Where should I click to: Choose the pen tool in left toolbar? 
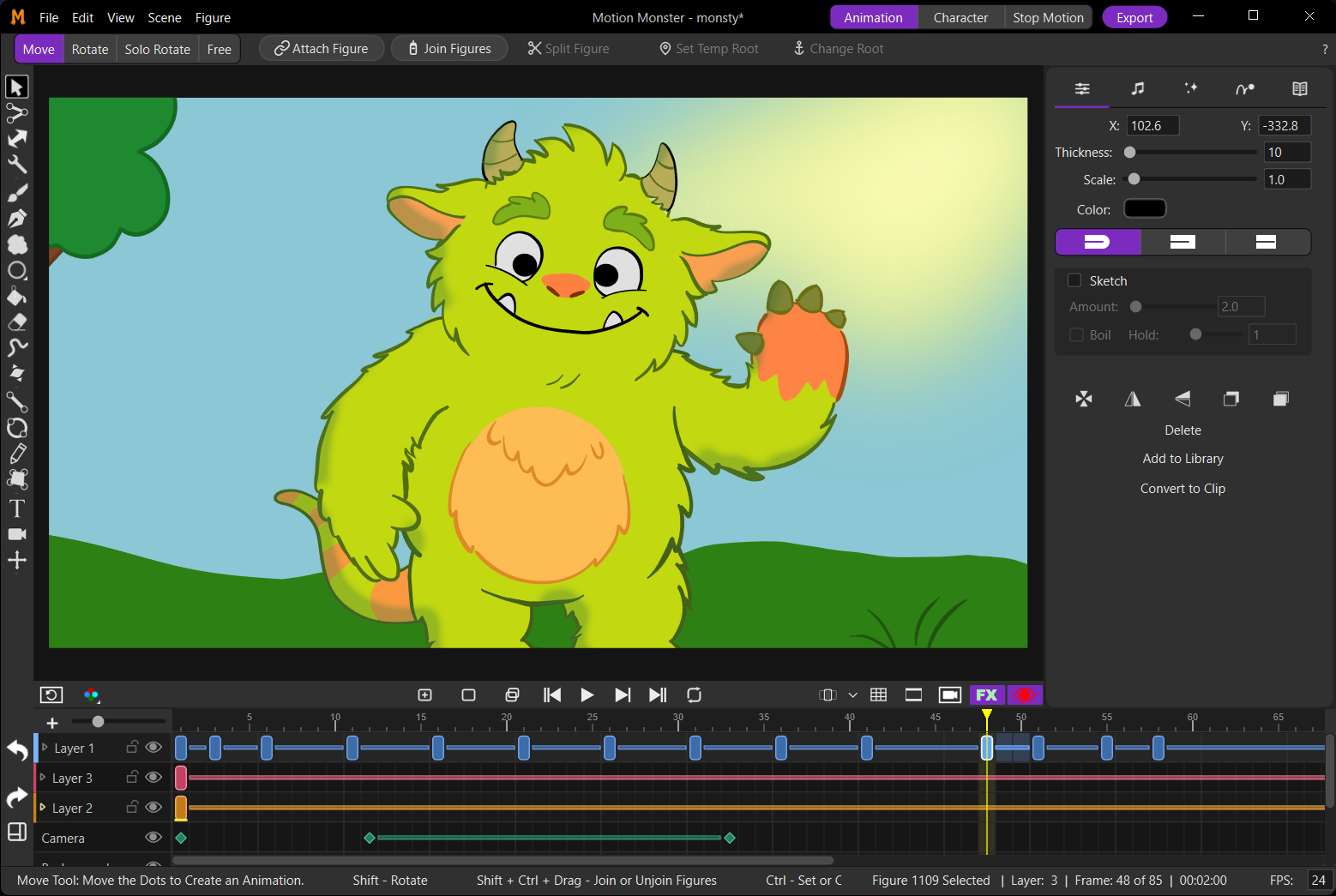(17, 218)
